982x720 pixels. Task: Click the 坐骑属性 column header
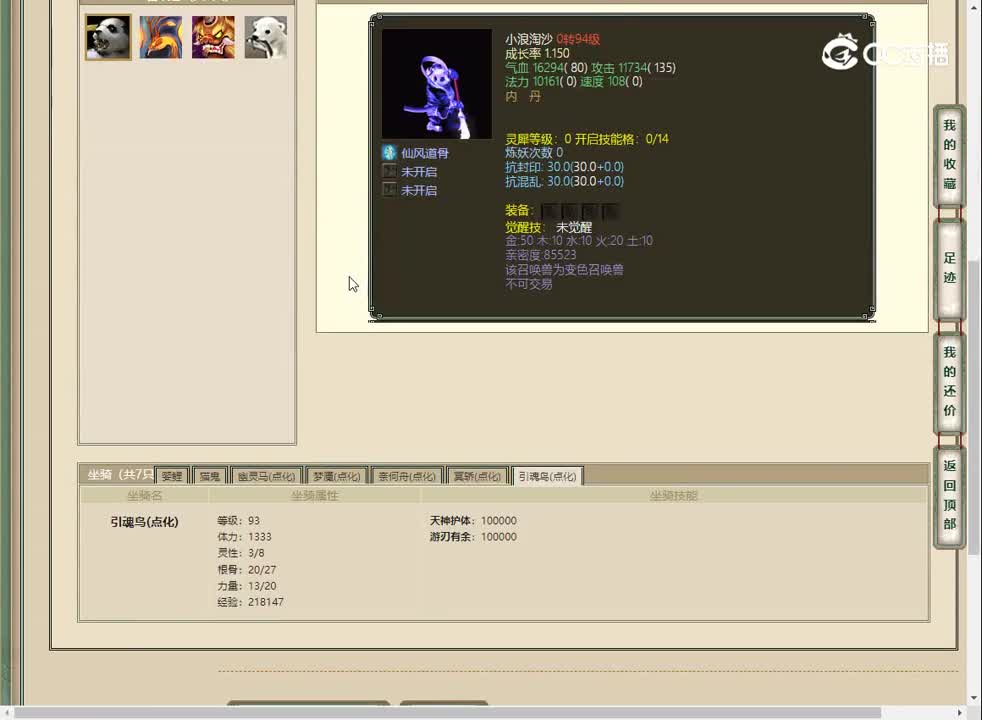314,495
